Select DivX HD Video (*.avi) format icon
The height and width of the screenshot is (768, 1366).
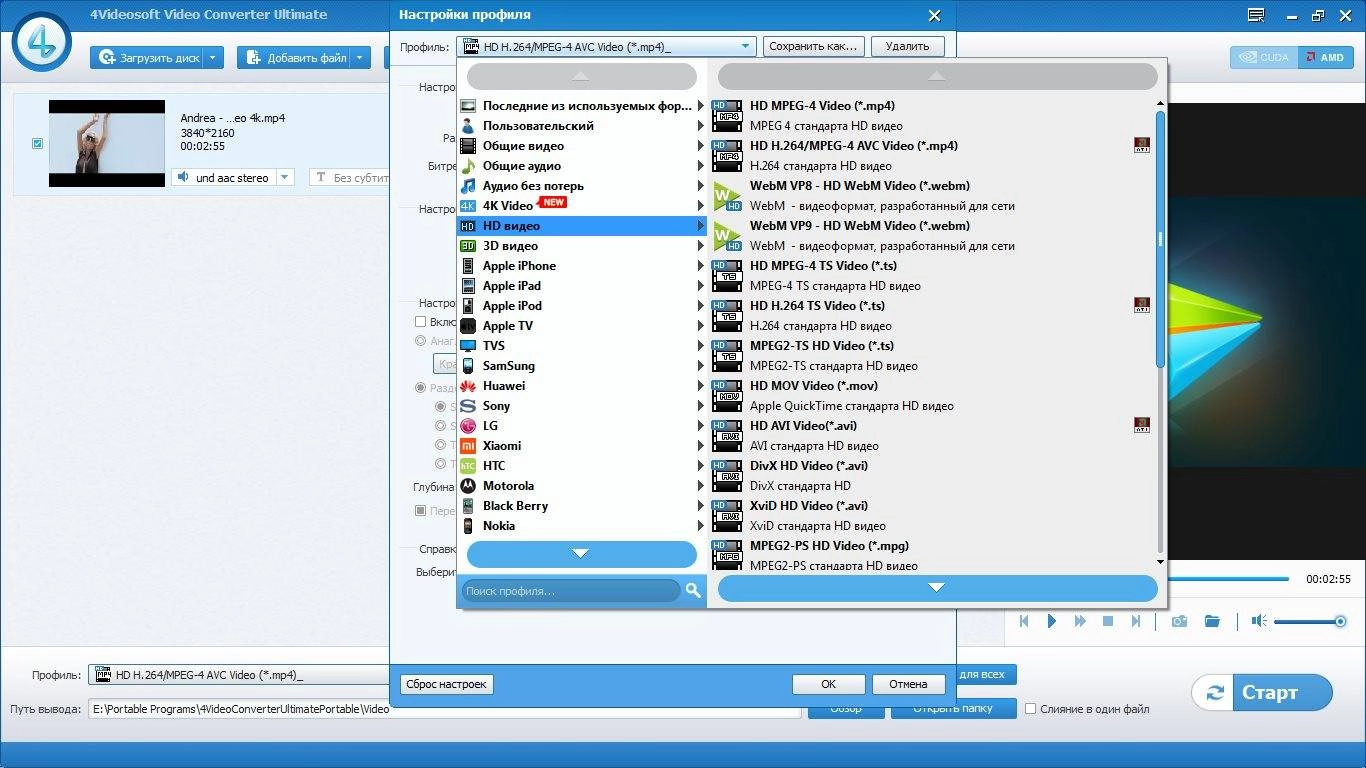[727, 476]
